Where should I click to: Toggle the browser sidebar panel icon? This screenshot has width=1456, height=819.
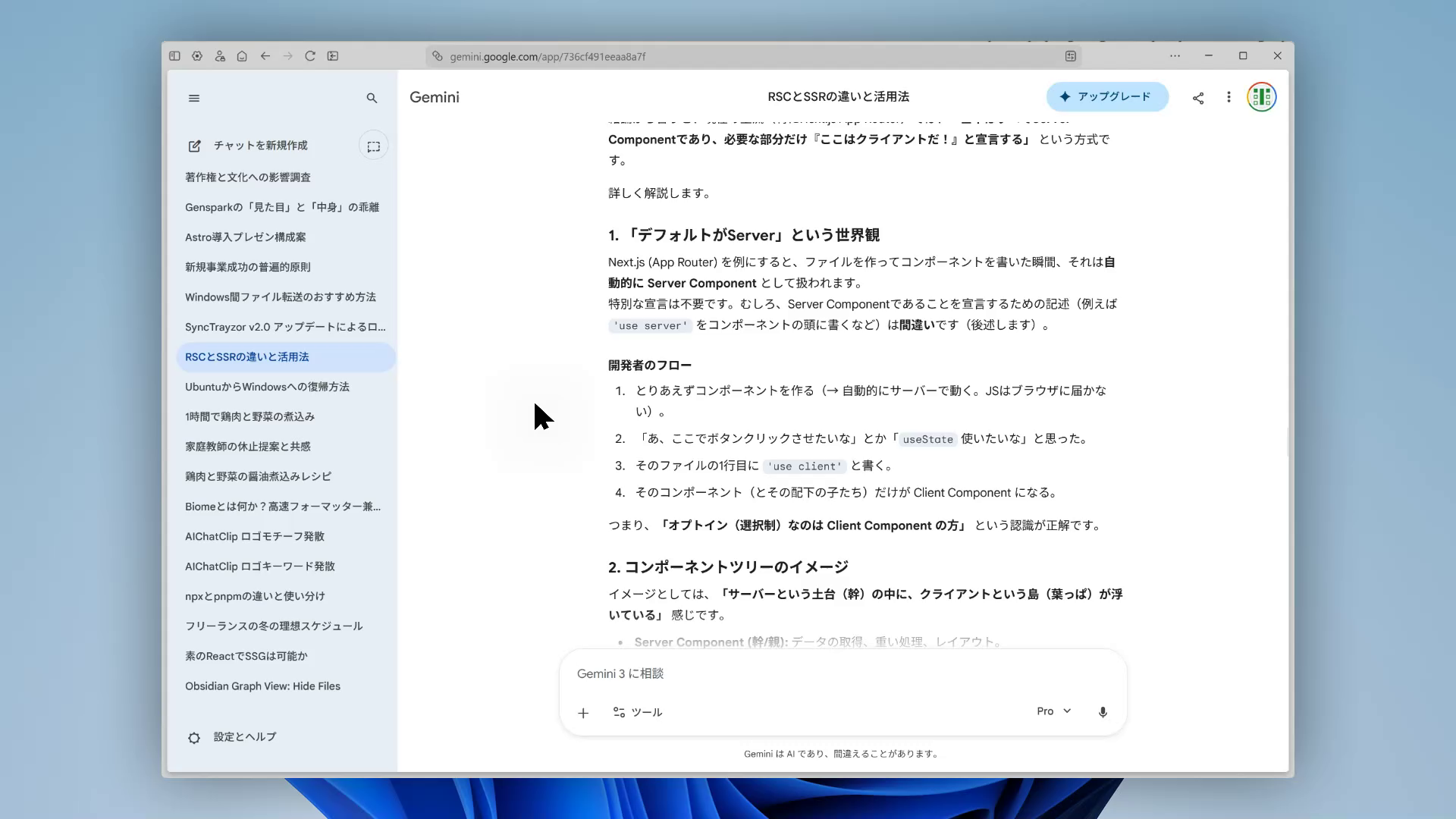click(174, 56)
